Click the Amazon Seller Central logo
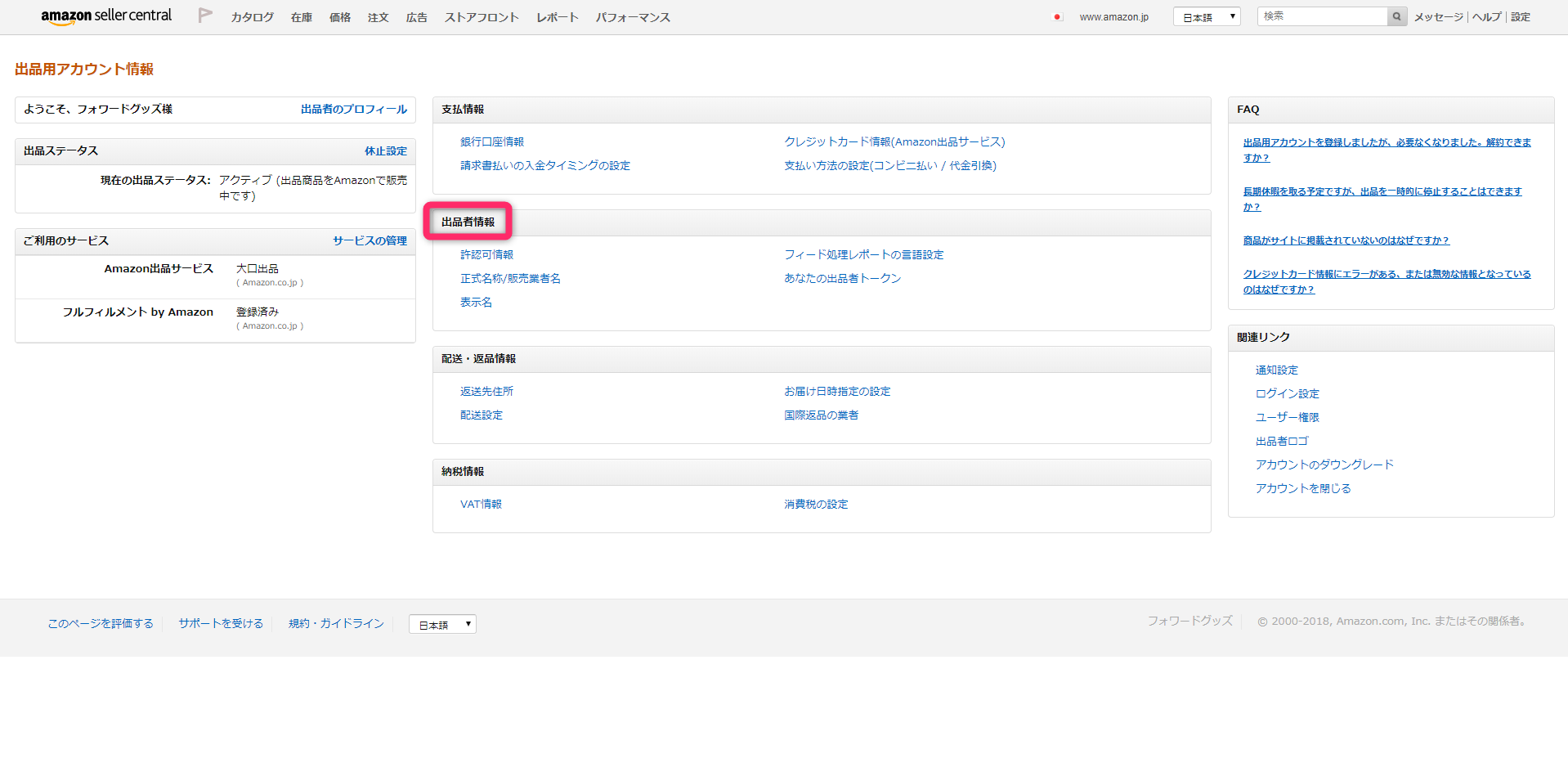Screen dimensions: 1568x772 coord(105,16)
